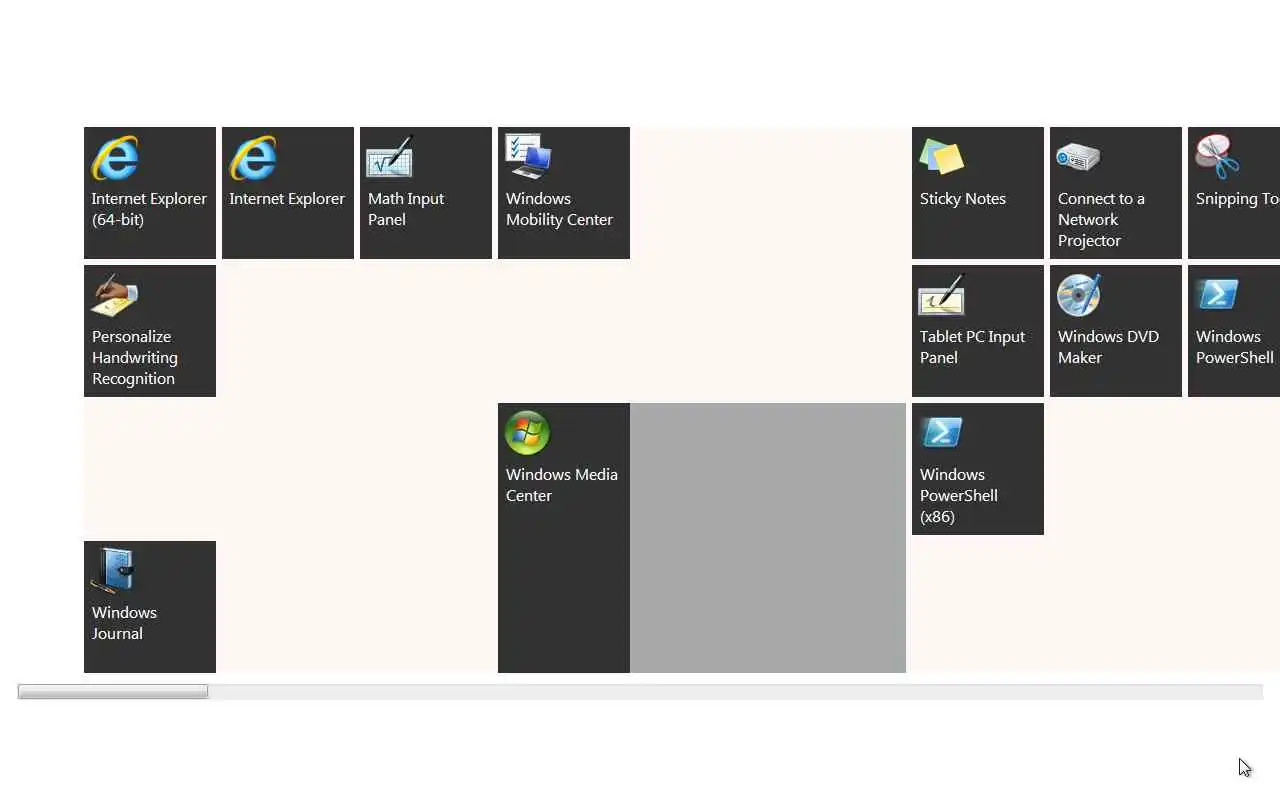
Task: Click the "Windows DVD Maker" label text
Action: [1108, 347]
